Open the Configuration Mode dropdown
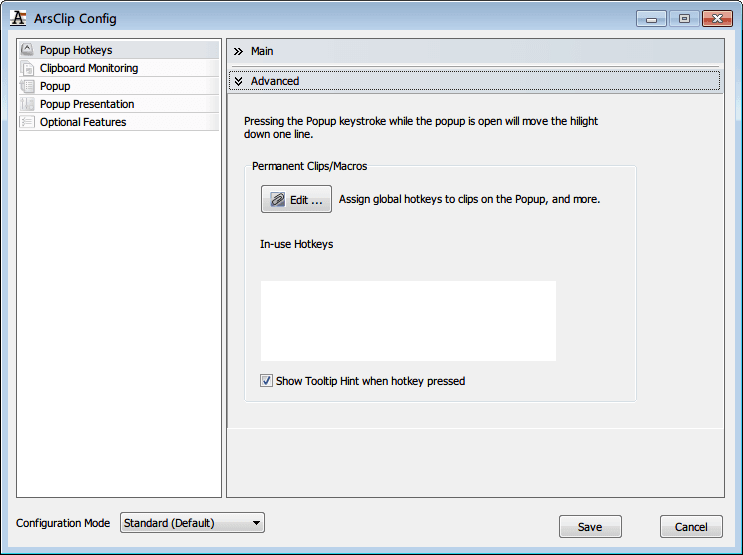The height and width of the screenshot is (555, 743). tap(192, 523)
